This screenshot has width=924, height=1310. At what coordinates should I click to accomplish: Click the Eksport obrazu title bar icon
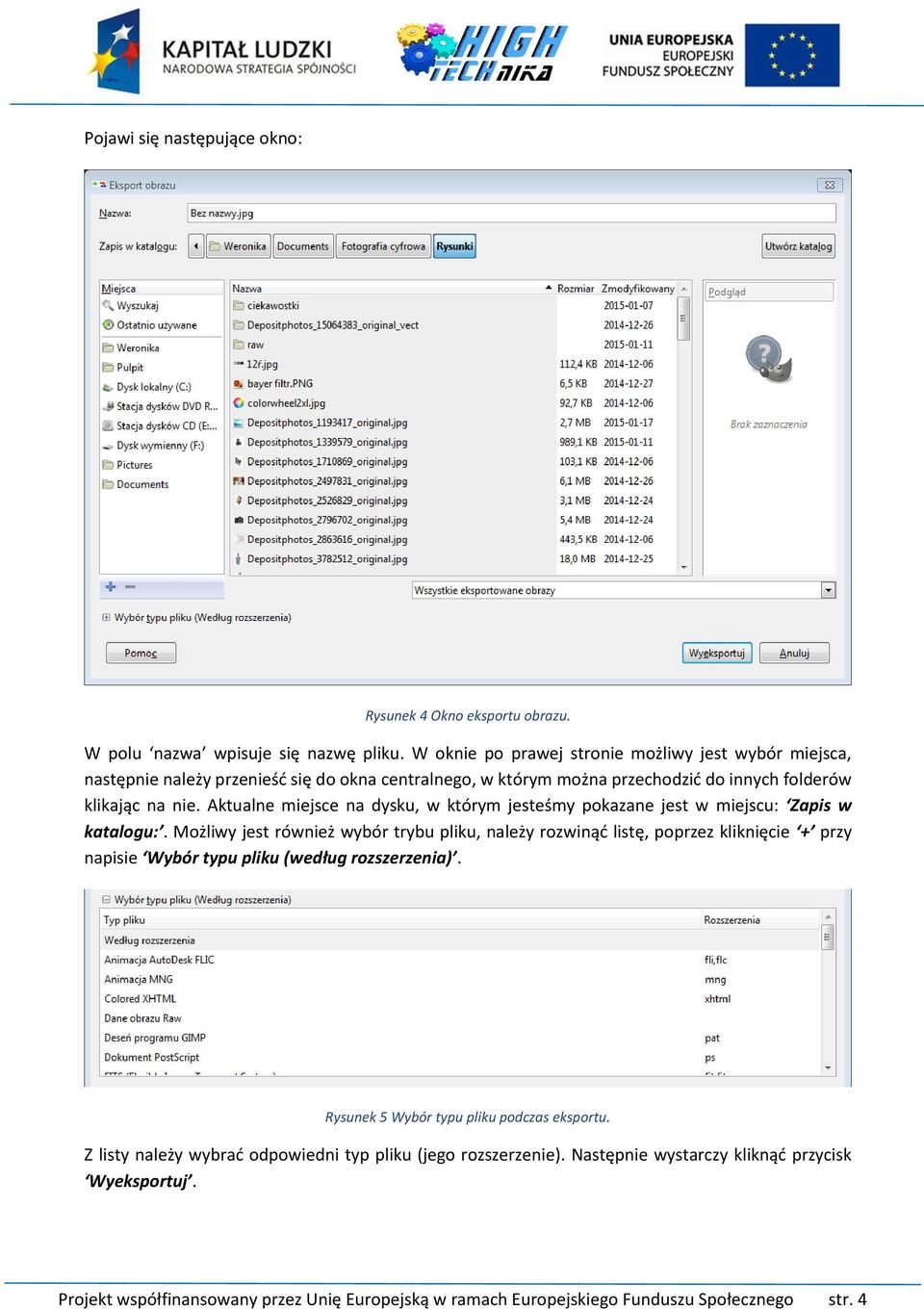[x=98, y=185]
